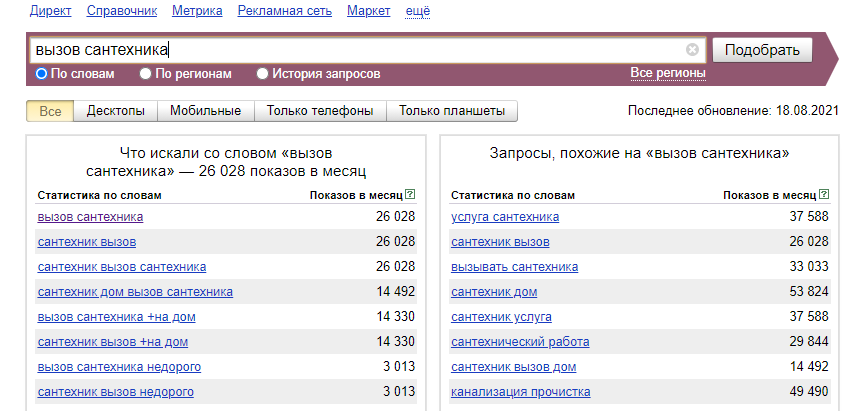Click right Статистика по словам header
Viewport: 849px width, 411px height.
click(x=513, y=195)
